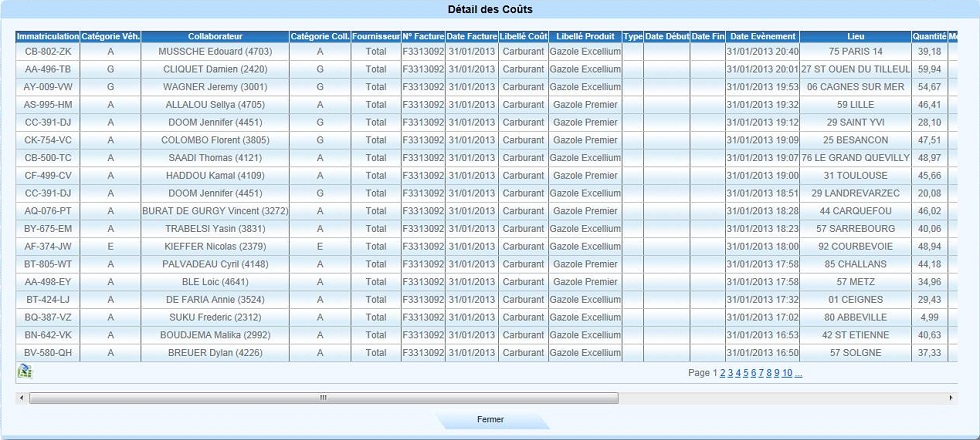Click the horizontal scrollbar thumb
The height and width of the screenshot is (440, 980).
click(323, 397)
